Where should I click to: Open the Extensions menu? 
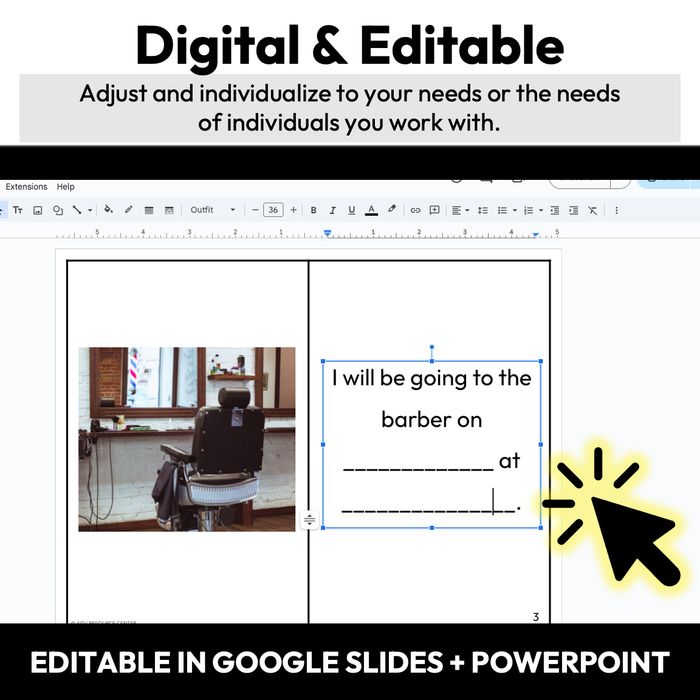coord(26,187)
